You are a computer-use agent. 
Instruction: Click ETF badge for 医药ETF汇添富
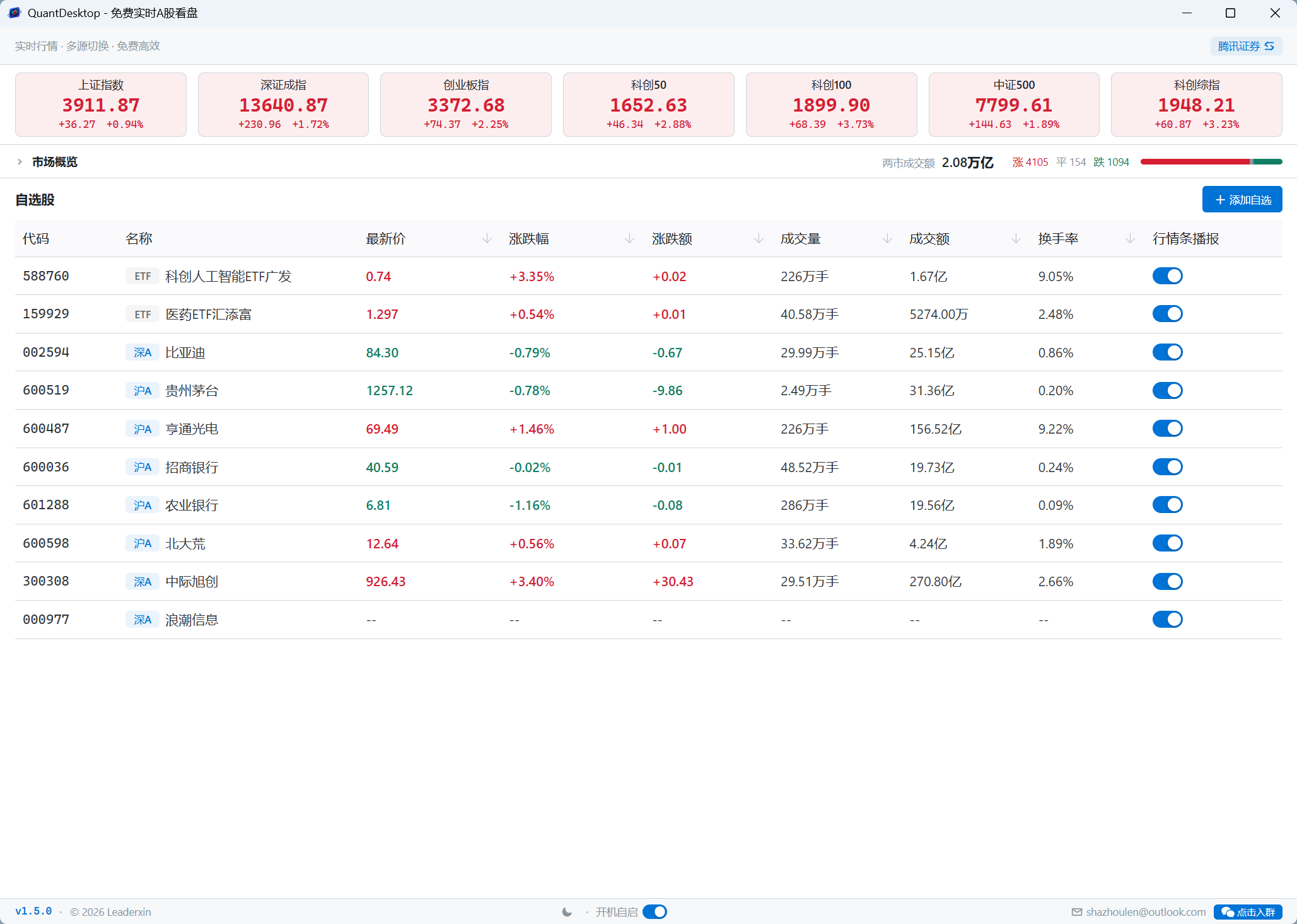(x=142, y=315)
